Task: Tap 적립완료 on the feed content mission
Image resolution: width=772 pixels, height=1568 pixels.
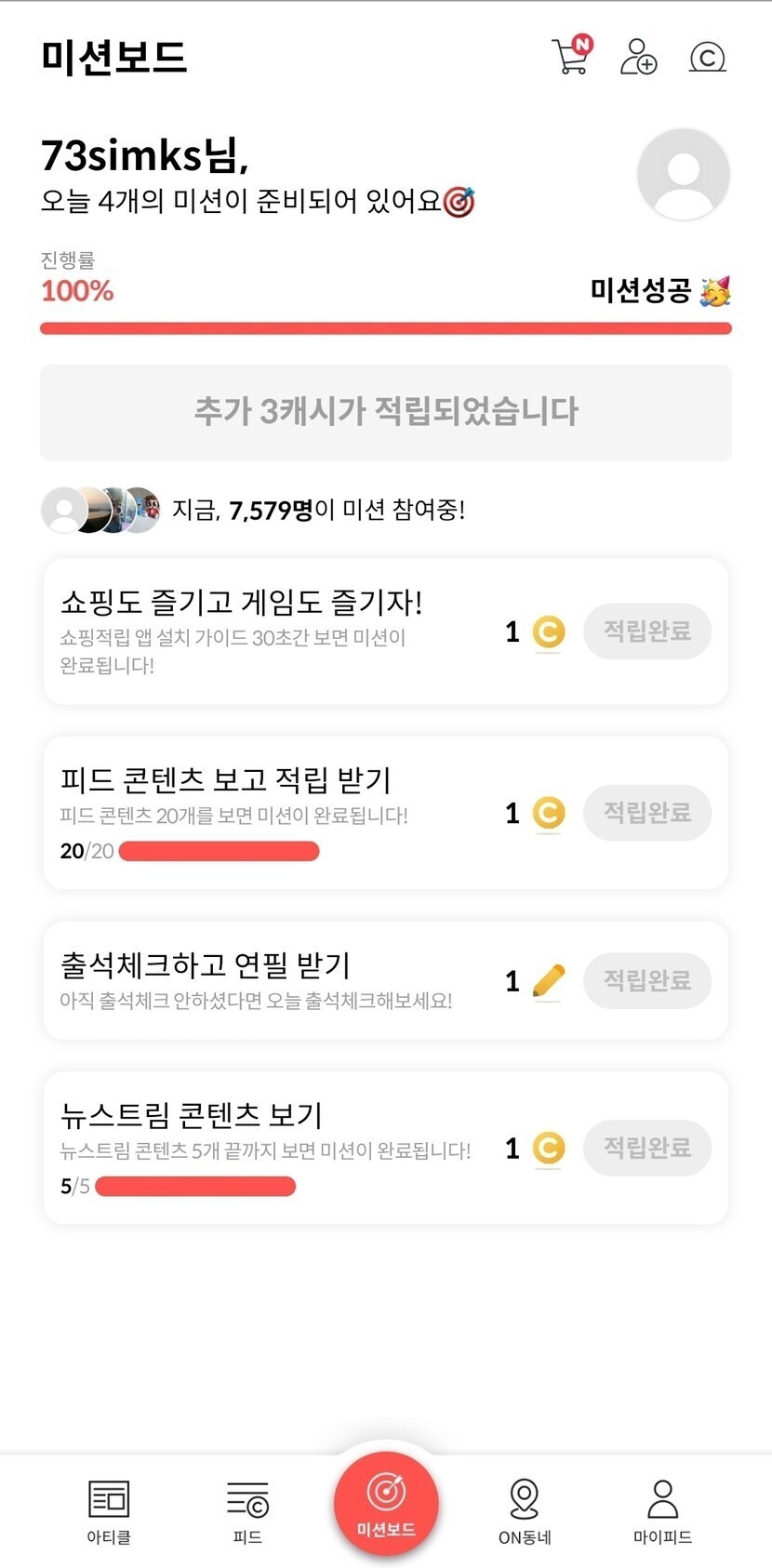Action: point(647,813)
